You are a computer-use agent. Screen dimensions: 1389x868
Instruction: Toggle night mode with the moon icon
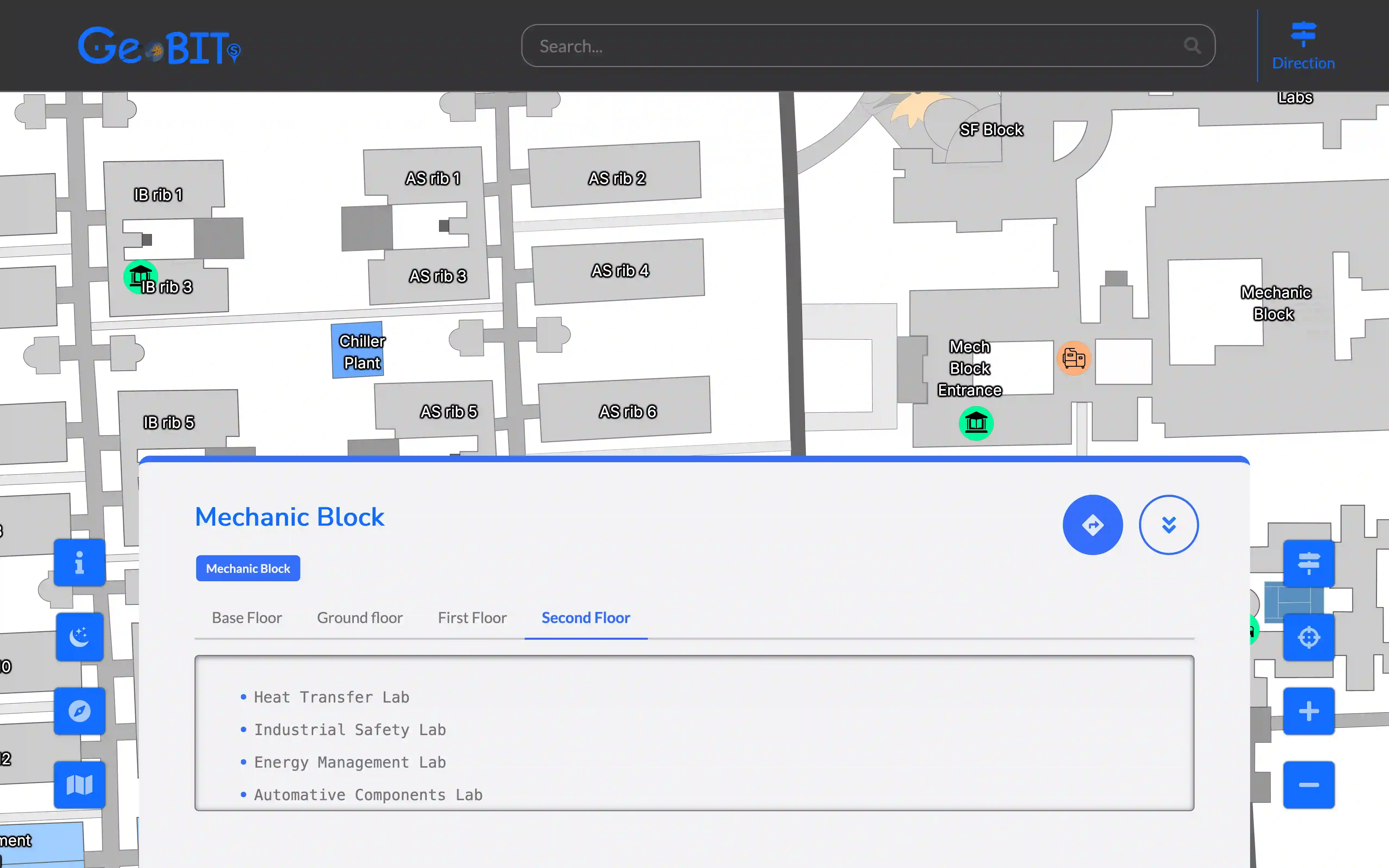79,637
